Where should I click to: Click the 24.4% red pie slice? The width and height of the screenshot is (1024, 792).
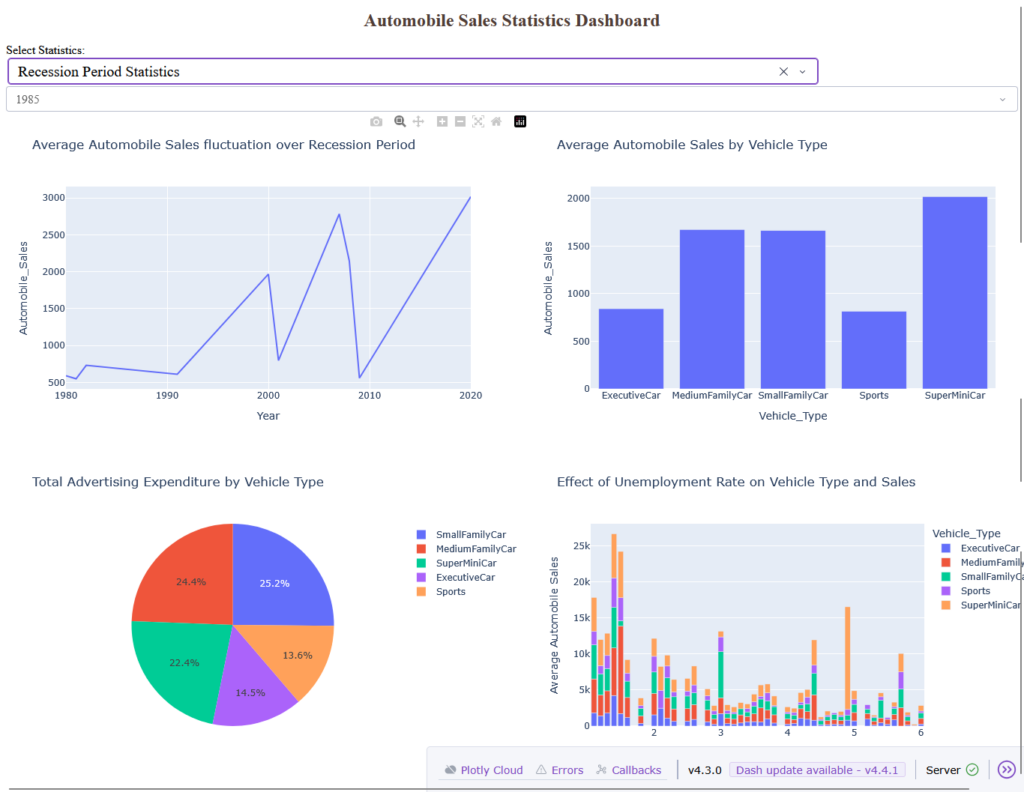click(x=191, y=581)
